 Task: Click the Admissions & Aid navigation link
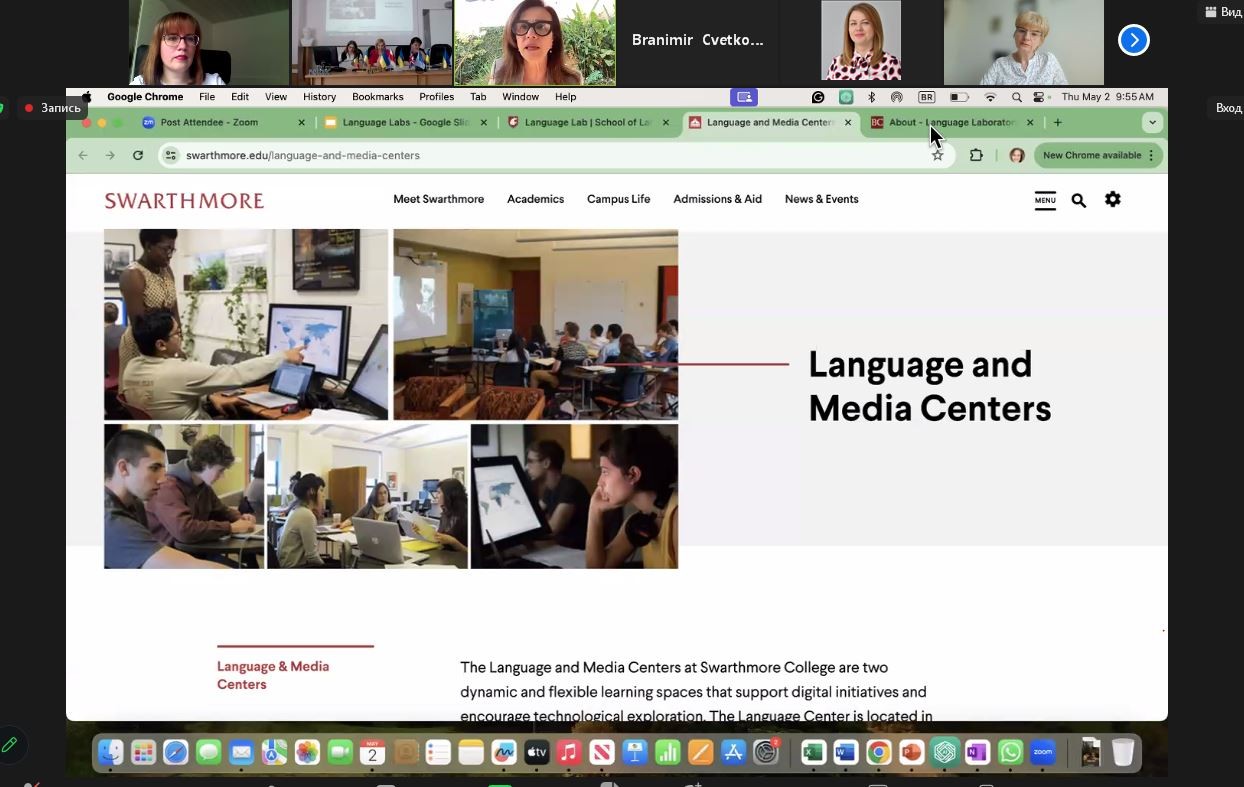pos(717,199)
